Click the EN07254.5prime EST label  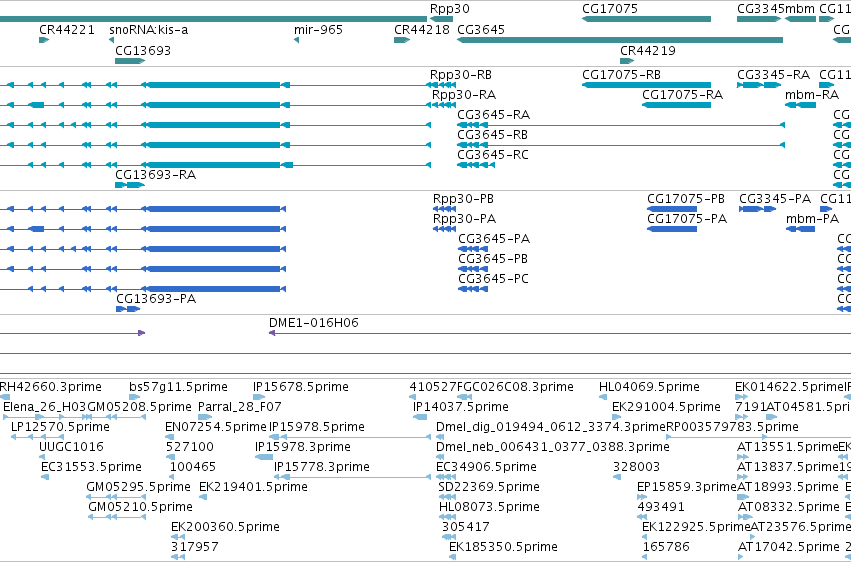216,427
